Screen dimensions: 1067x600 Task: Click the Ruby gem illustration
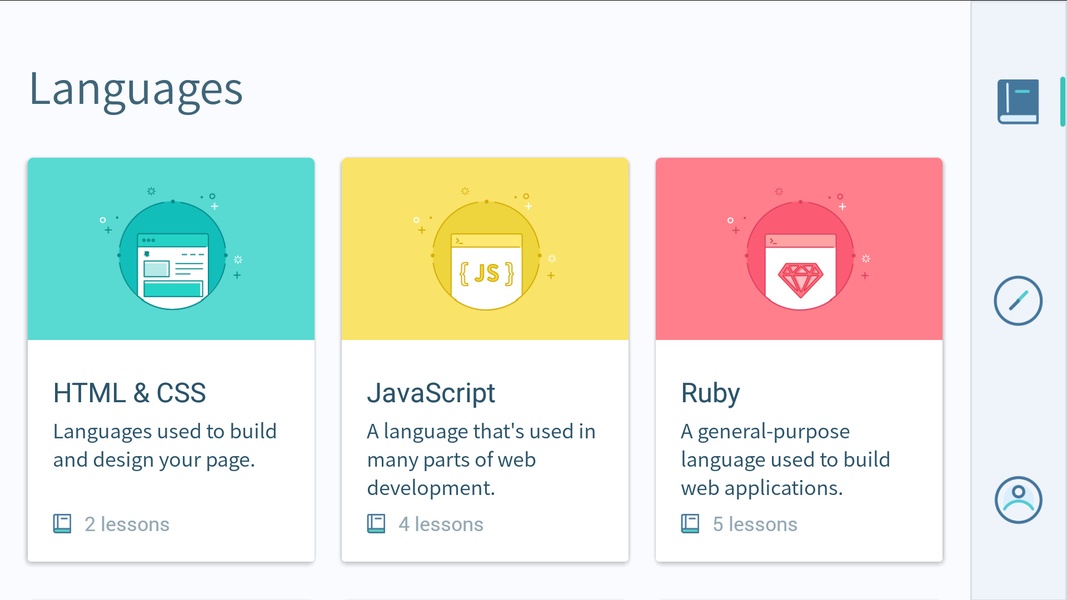pos(800,256)
